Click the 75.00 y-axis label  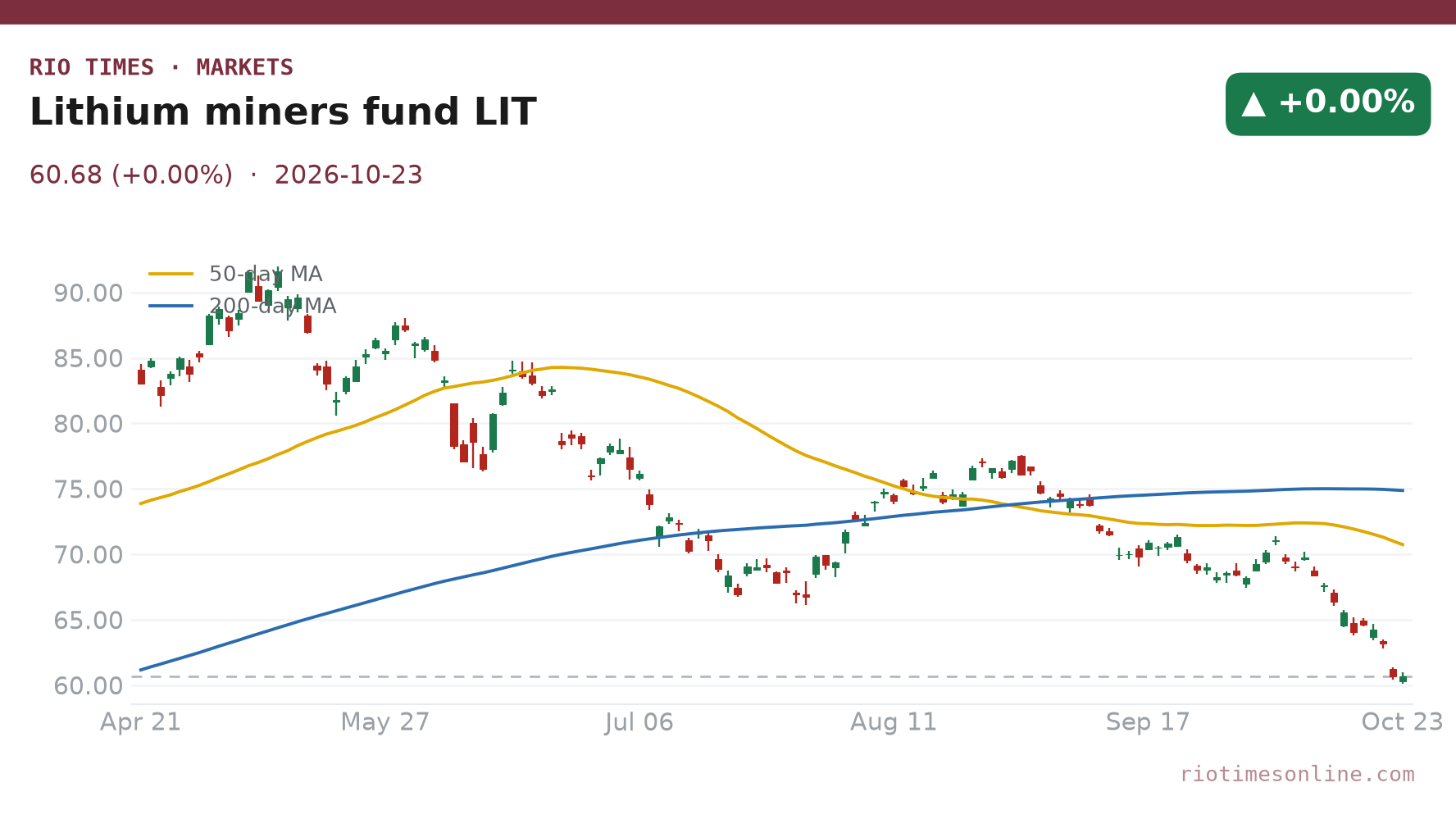[88, 489]
